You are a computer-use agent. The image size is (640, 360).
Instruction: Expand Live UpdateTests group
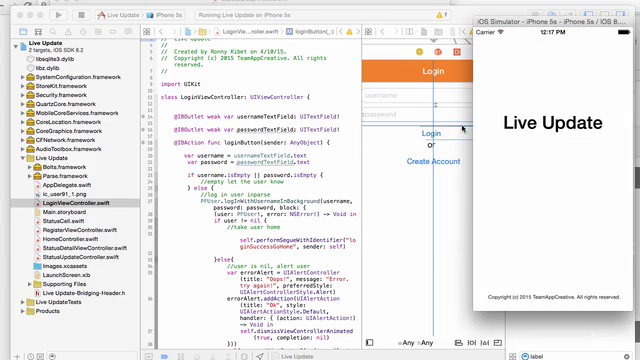[23, 302]
